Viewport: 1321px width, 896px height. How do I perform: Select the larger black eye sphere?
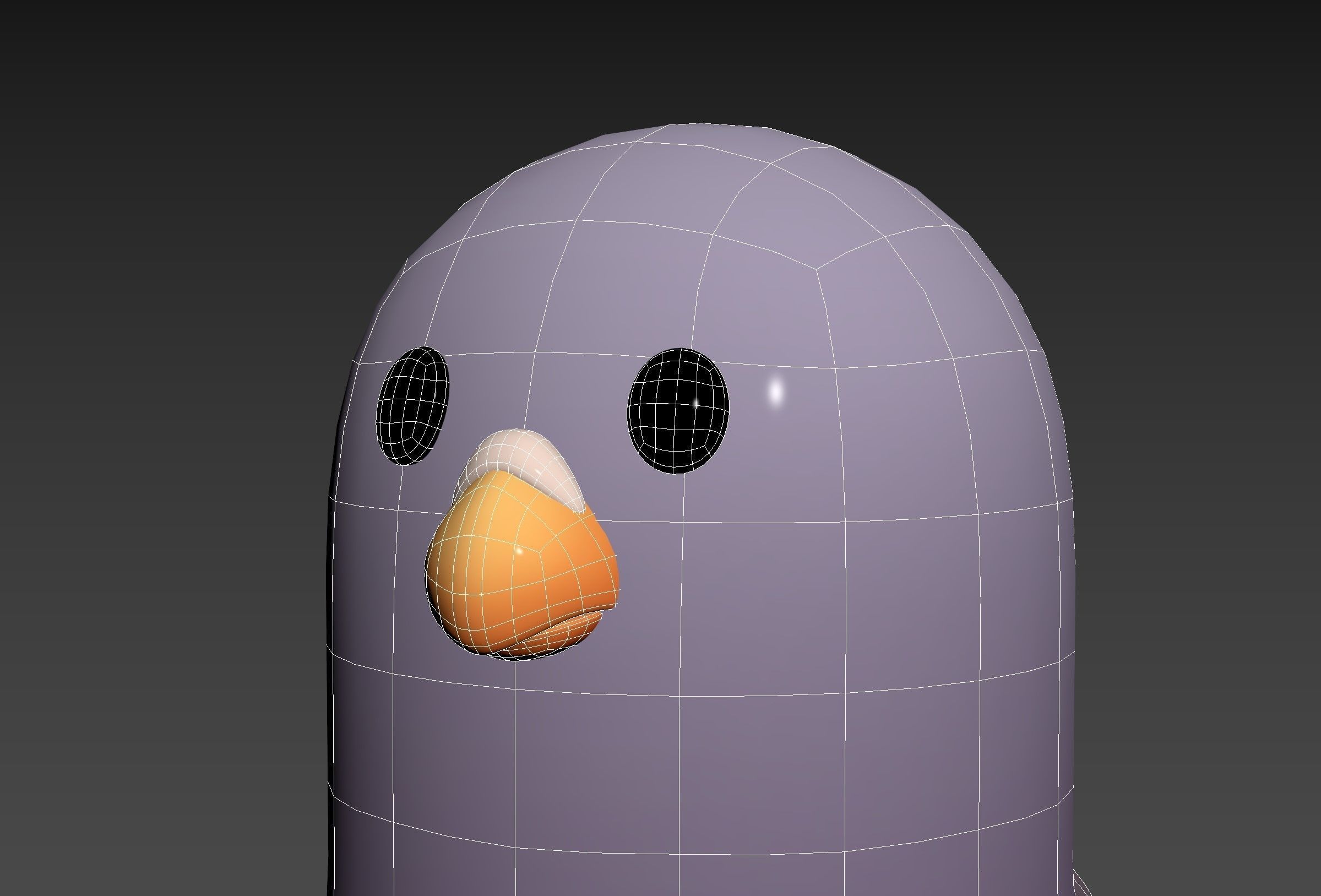pyautogui.click(x=677, y=410)
